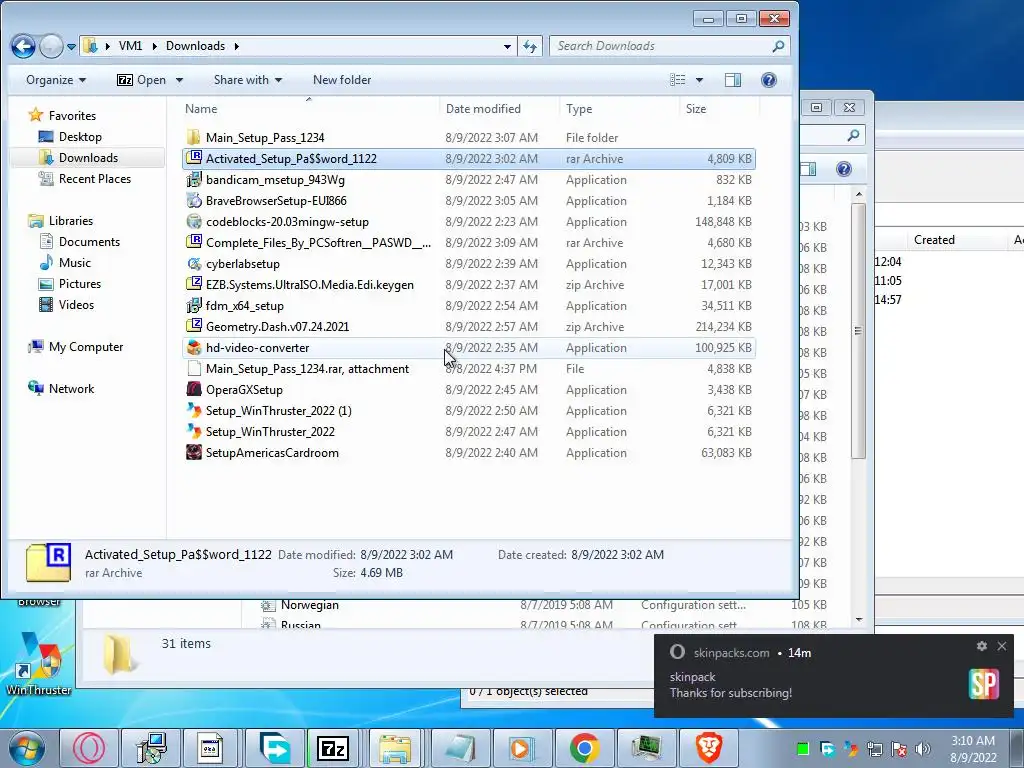
Task: Select codeblocks-20.03mingw-setup file icon
Action: pyautogui.click(x=193, y=221)
